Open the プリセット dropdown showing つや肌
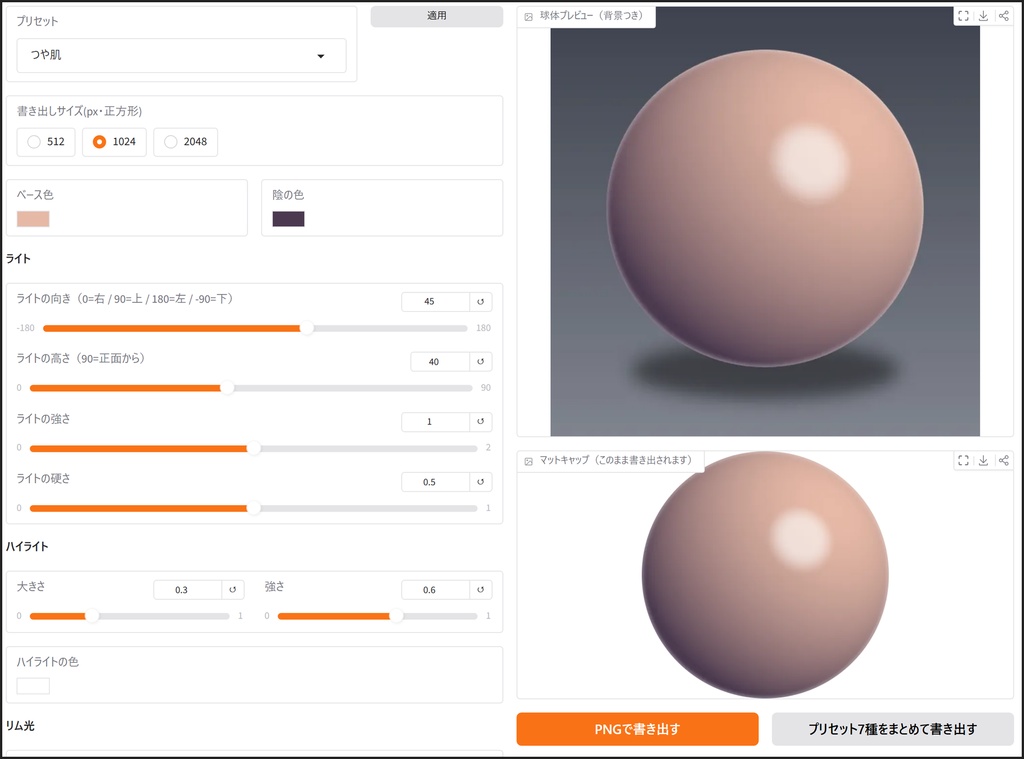This screenshot has width=1024, height=759. click(x=182, y=56)
